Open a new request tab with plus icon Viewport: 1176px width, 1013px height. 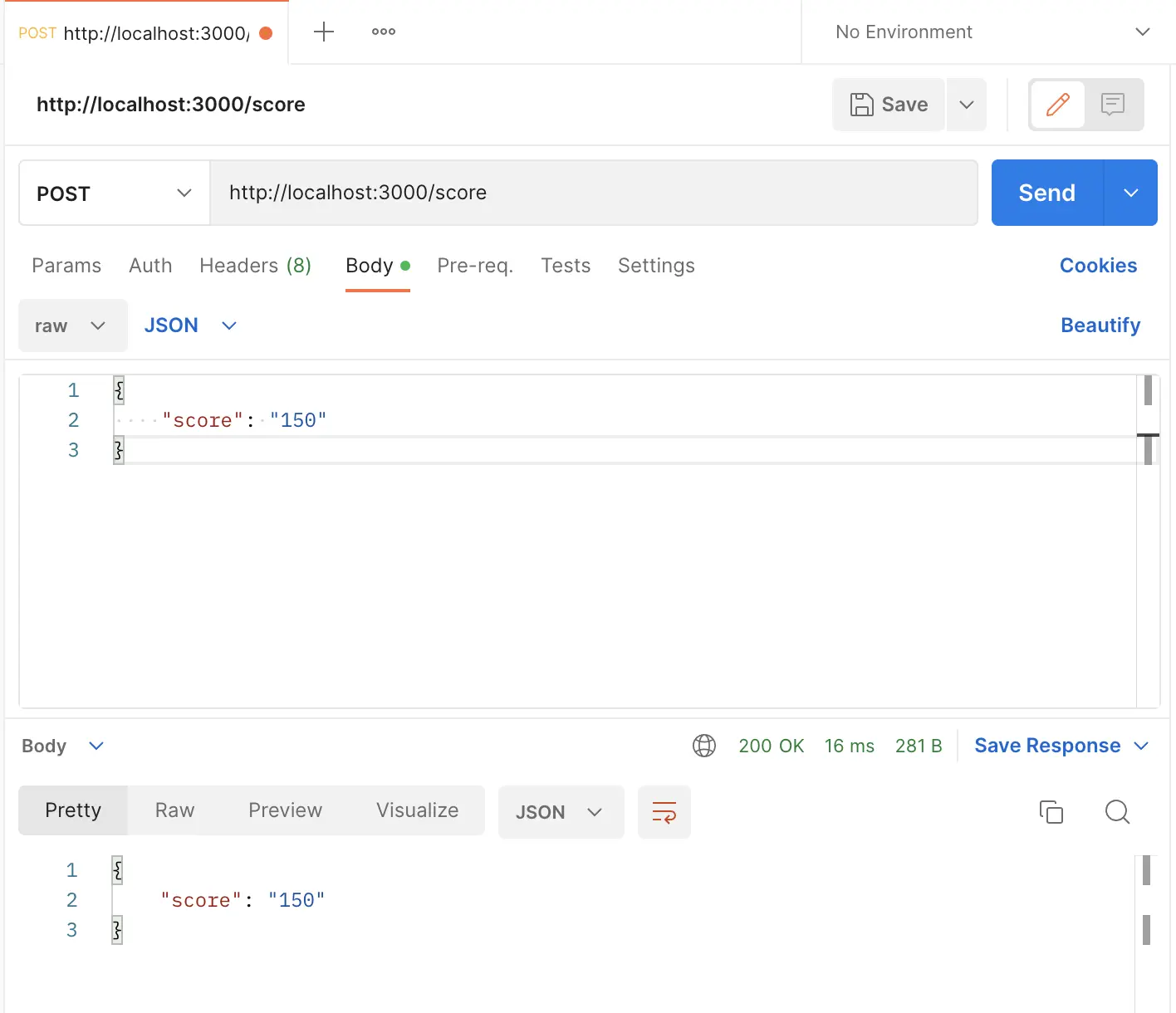324,32
